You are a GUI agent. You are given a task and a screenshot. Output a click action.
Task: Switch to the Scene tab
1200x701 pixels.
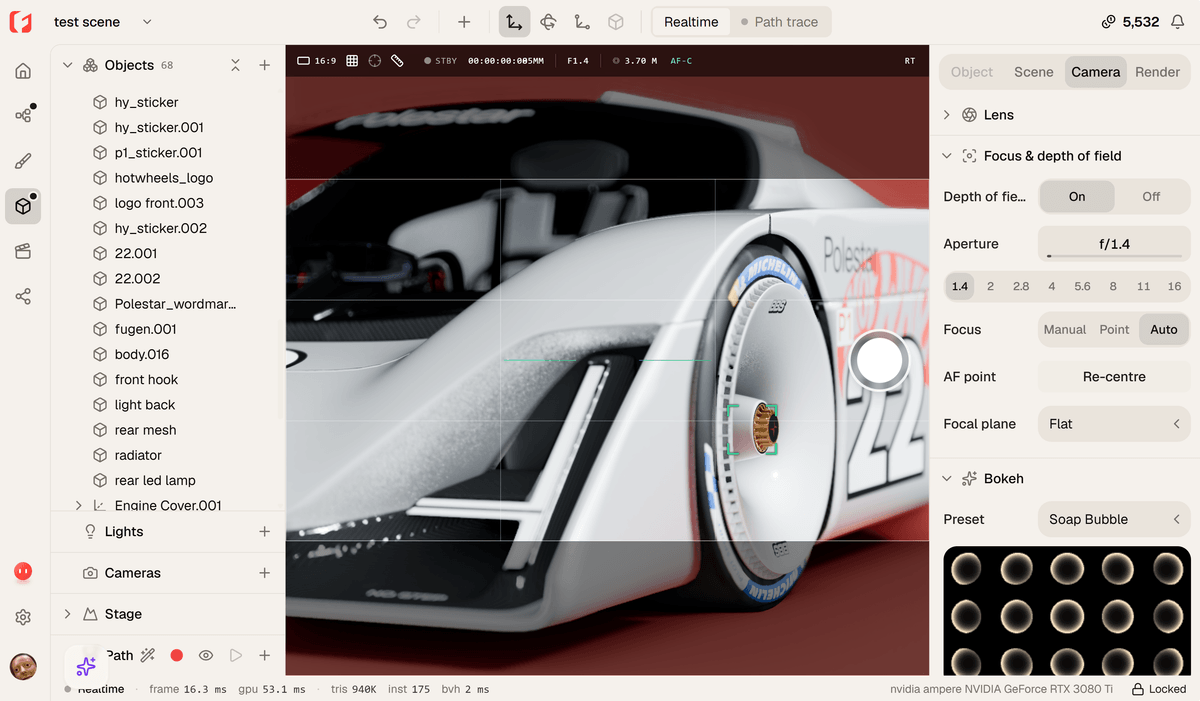tap(1033, 72)
